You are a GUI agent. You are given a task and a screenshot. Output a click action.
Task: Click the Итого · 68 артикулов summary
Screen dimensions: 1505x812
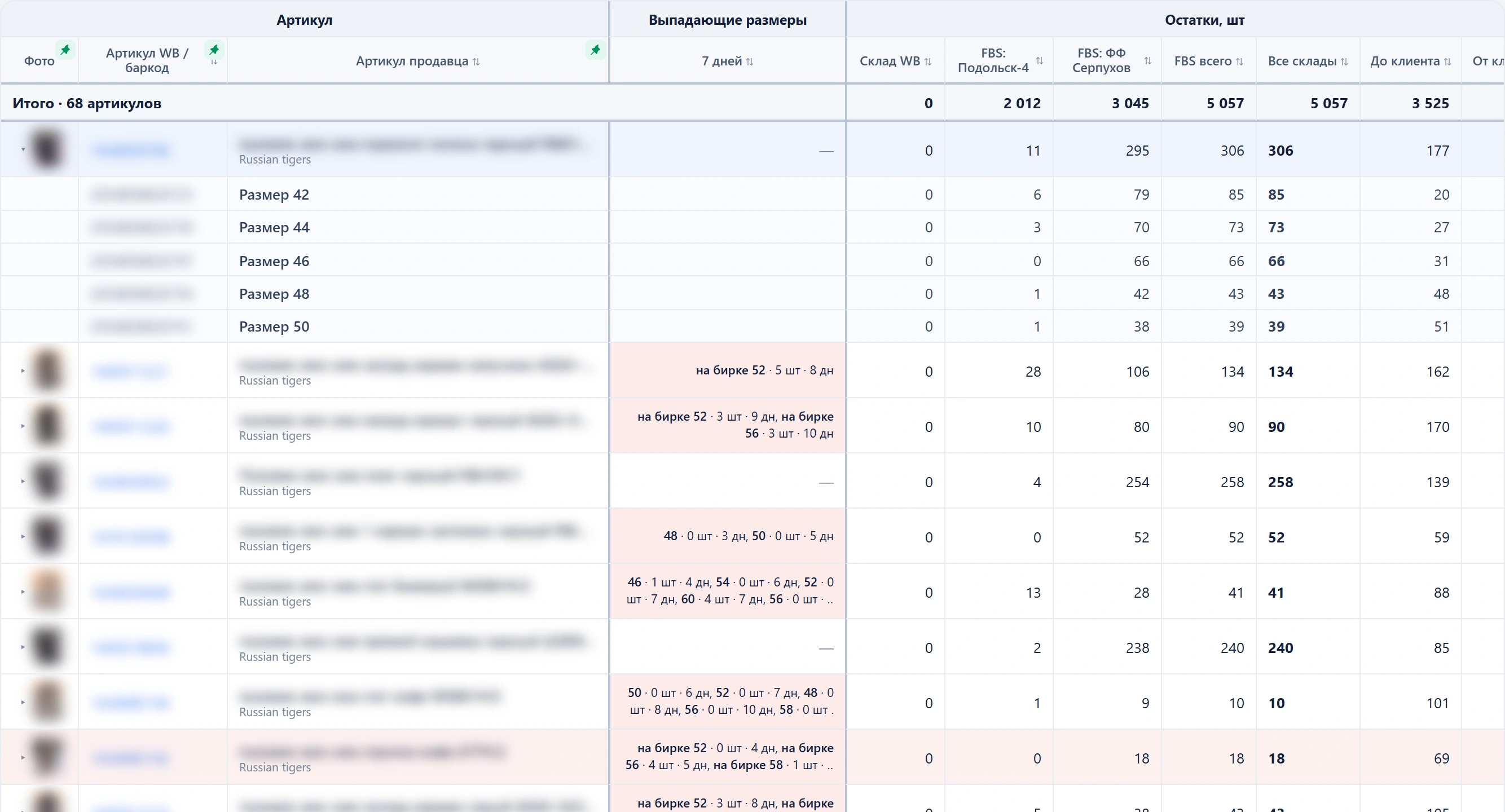(x=87, y=103)
